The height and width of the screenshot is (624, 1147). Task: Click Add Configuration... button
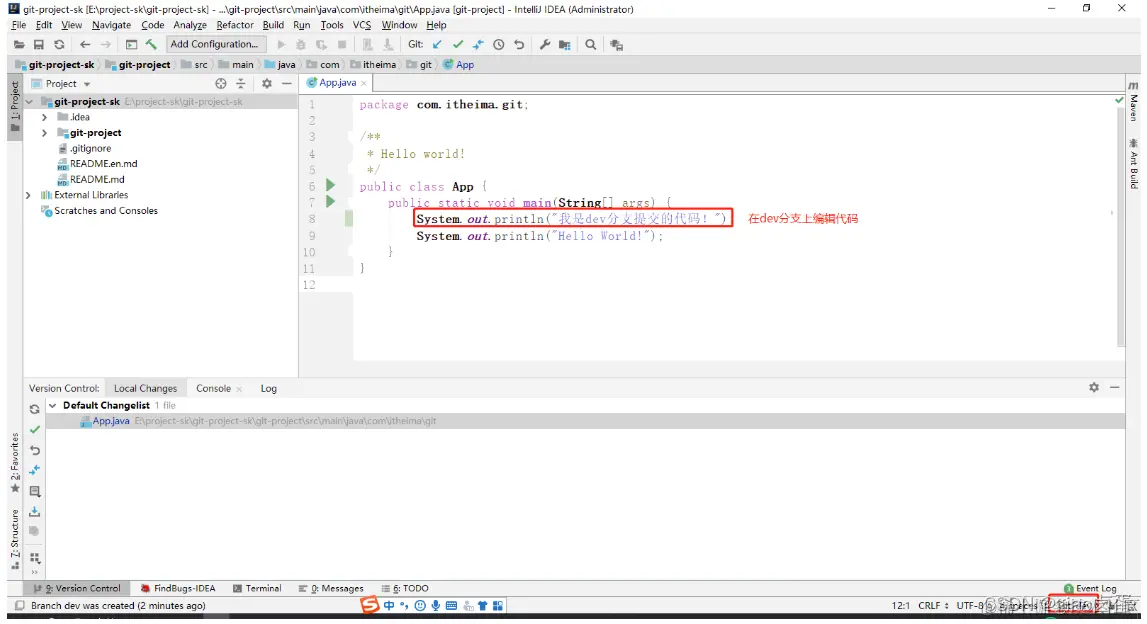tap(214, 44)
